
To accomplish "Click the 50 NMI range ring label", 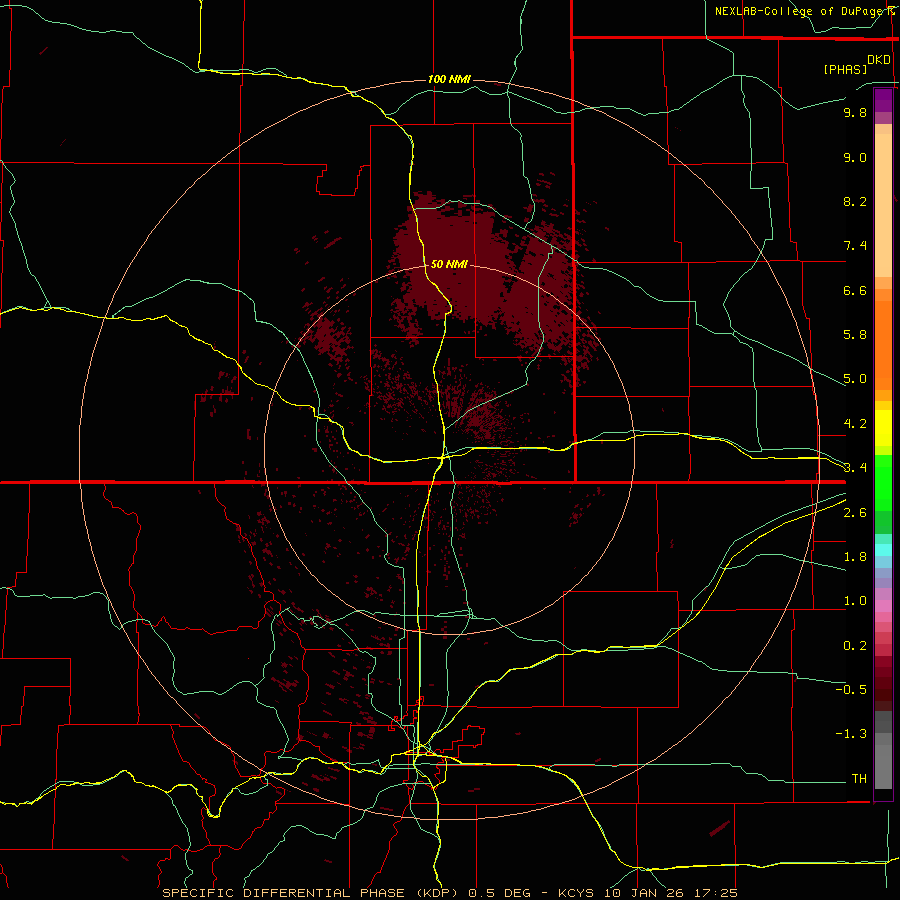I will [449, 264].
